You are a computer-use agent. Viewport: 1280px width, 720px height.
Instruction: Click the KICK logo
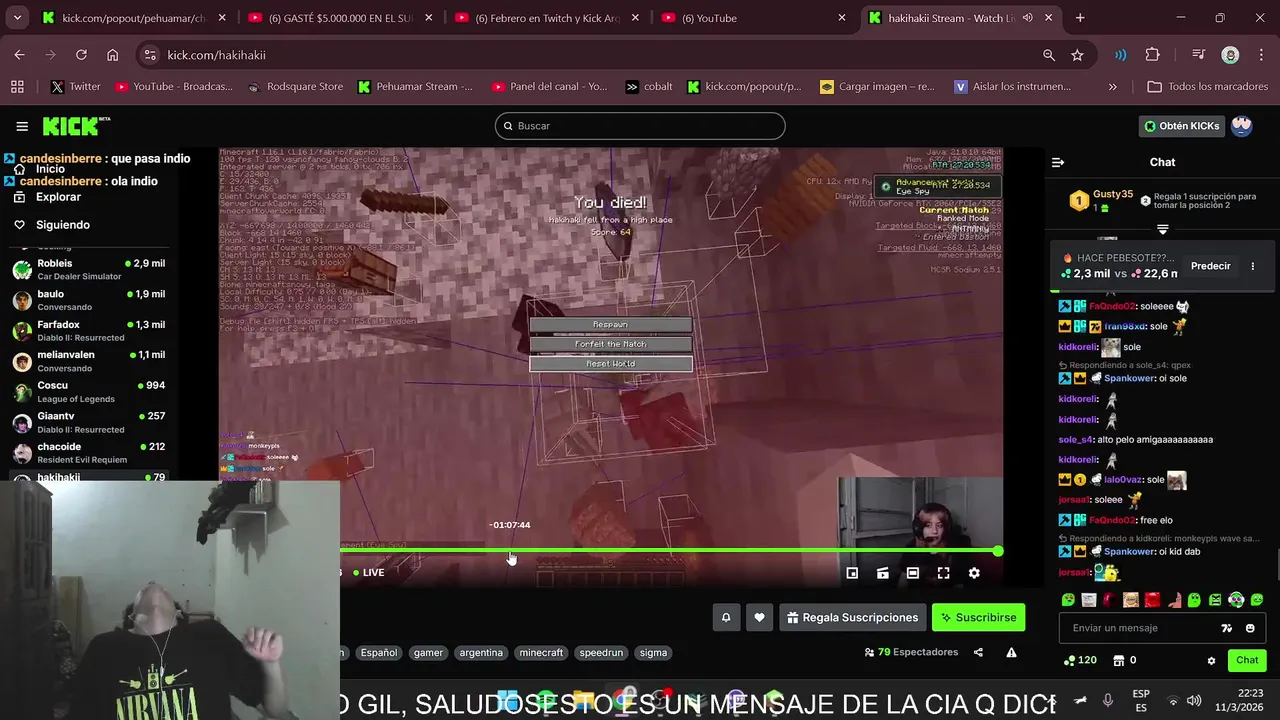coord(75,126)
